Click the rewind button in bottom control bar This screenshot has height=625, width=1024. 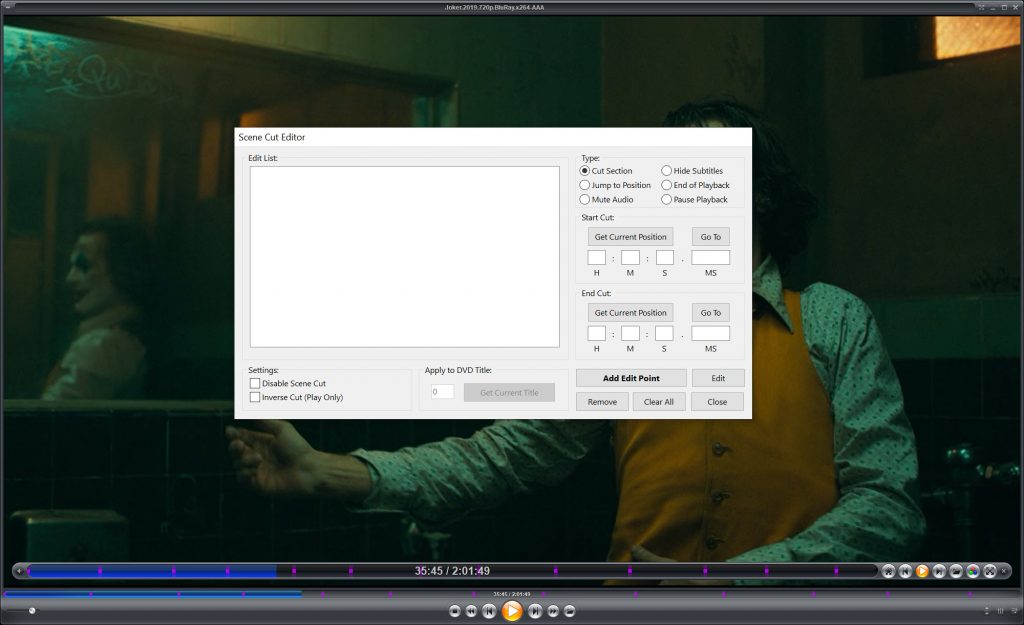471,611
